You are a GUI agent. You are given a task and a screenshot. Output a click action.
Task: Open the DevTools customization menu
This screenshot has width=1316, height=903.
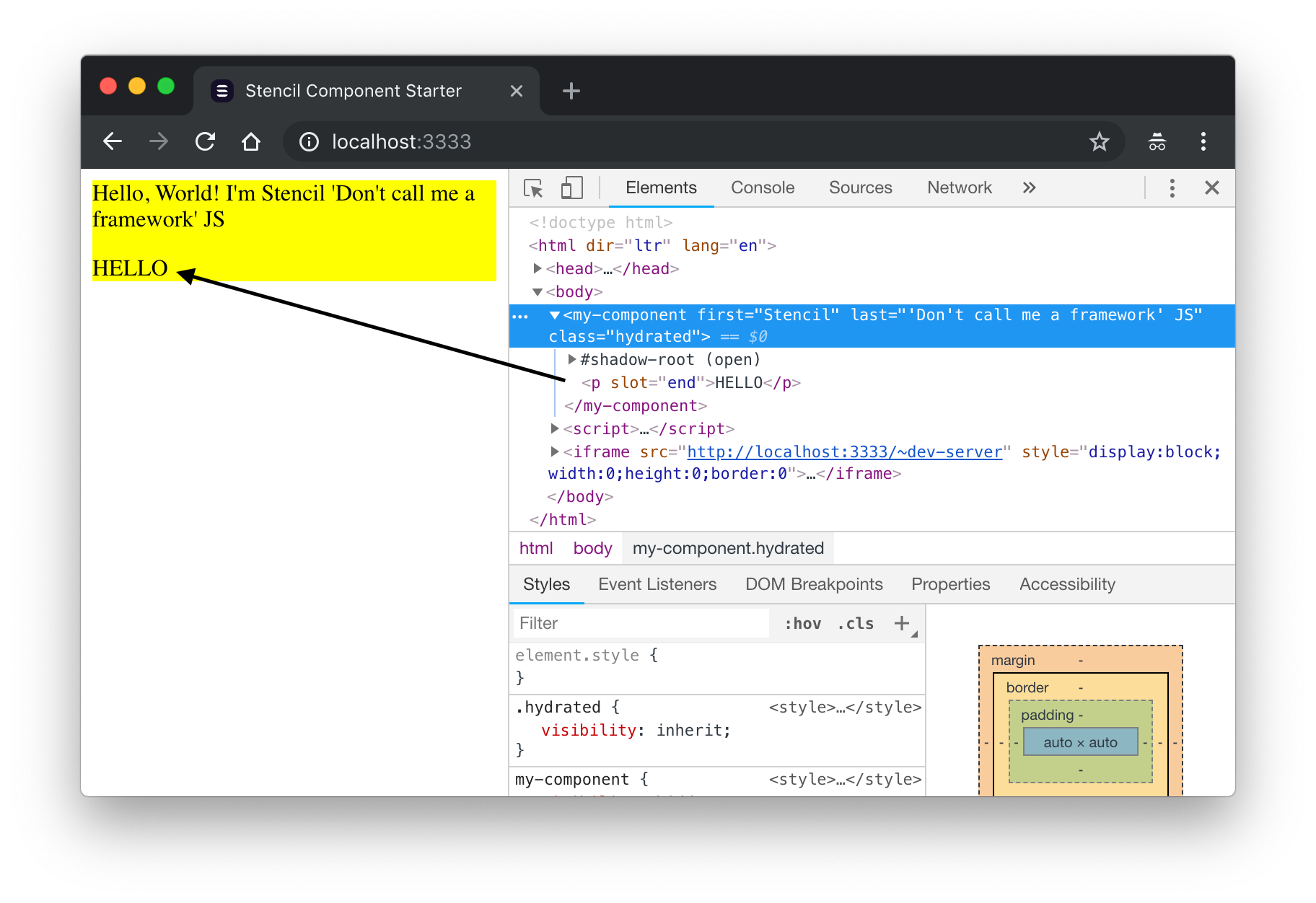coord(1172,188)
